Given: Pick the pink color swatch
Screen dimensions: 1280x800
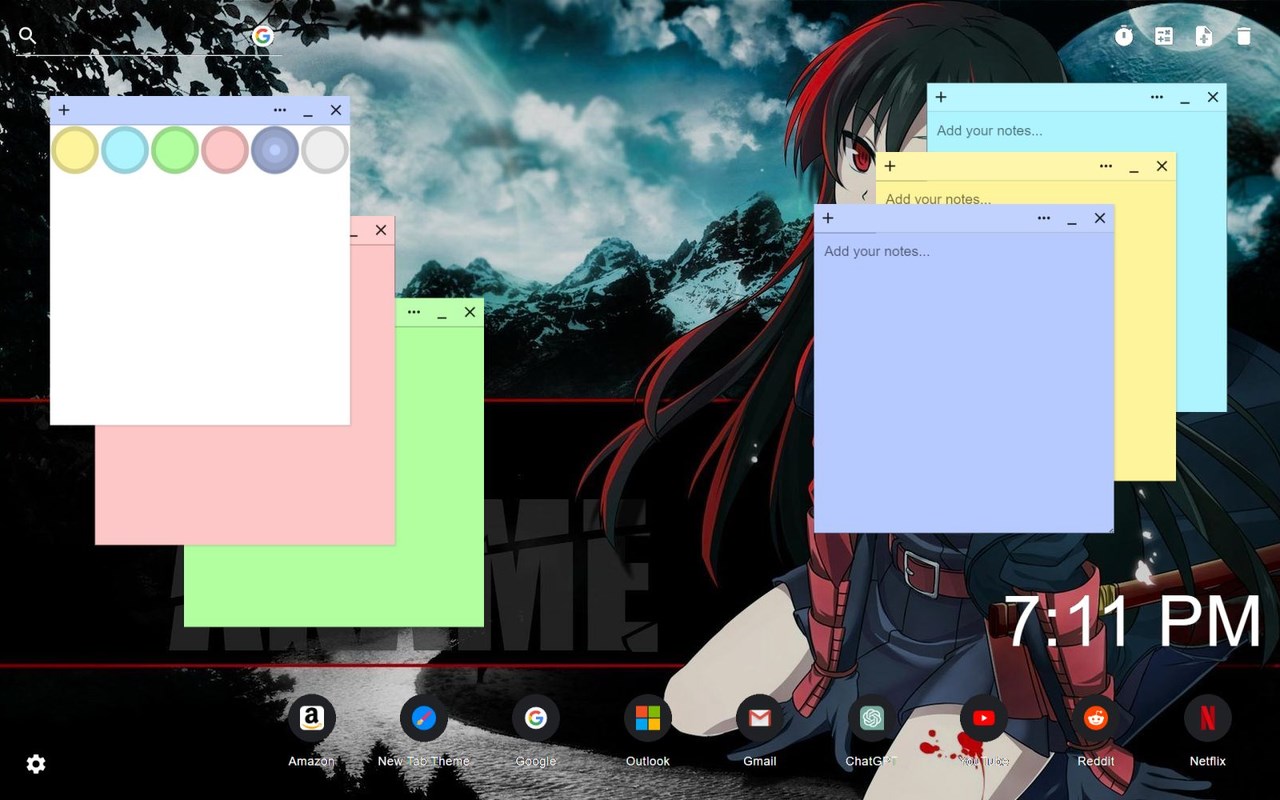Looking at the screenshot, I should 225,150.
